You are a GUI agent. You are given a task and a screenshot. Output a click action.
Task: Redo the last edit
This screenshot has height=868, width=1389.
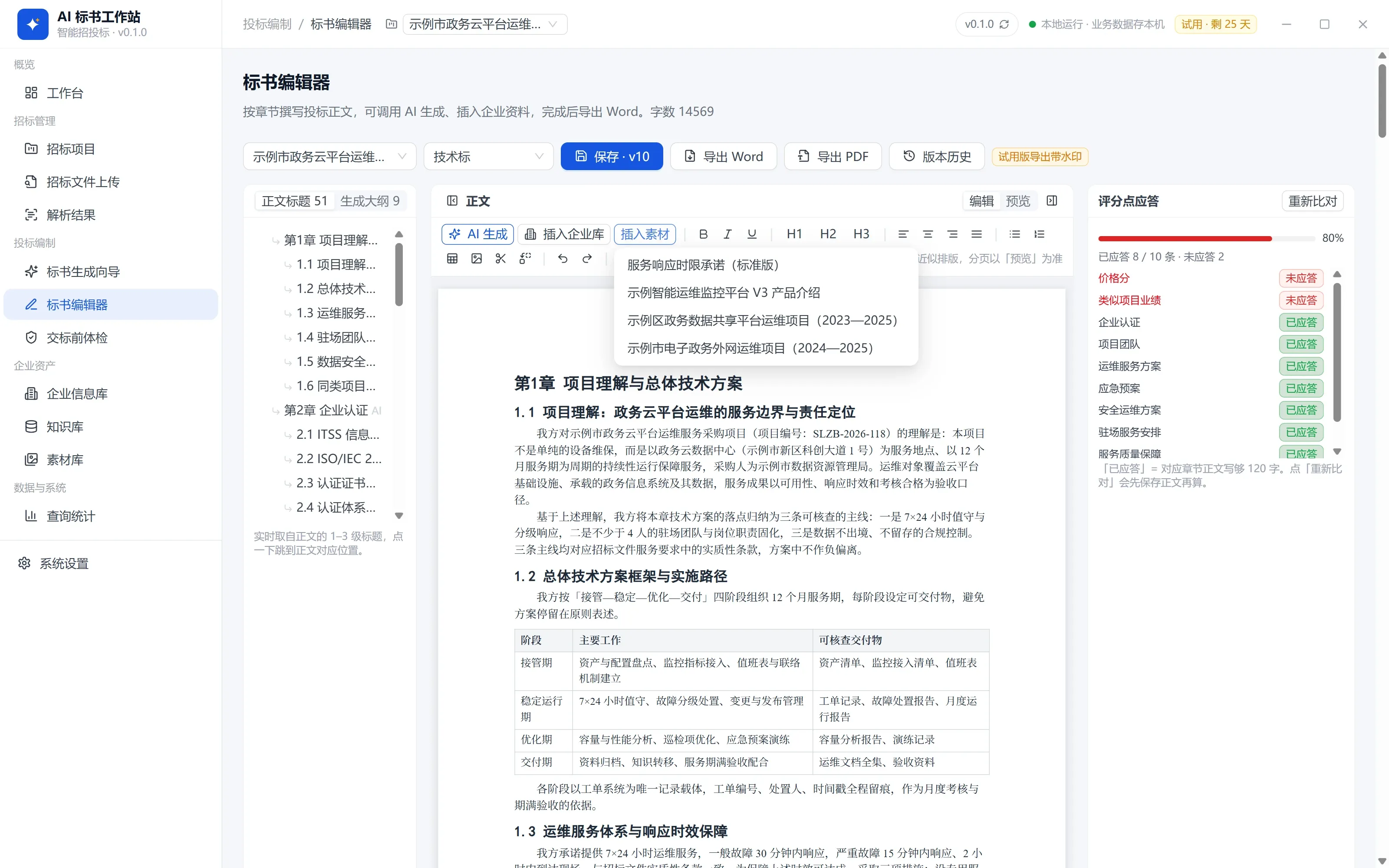point(586,258)
